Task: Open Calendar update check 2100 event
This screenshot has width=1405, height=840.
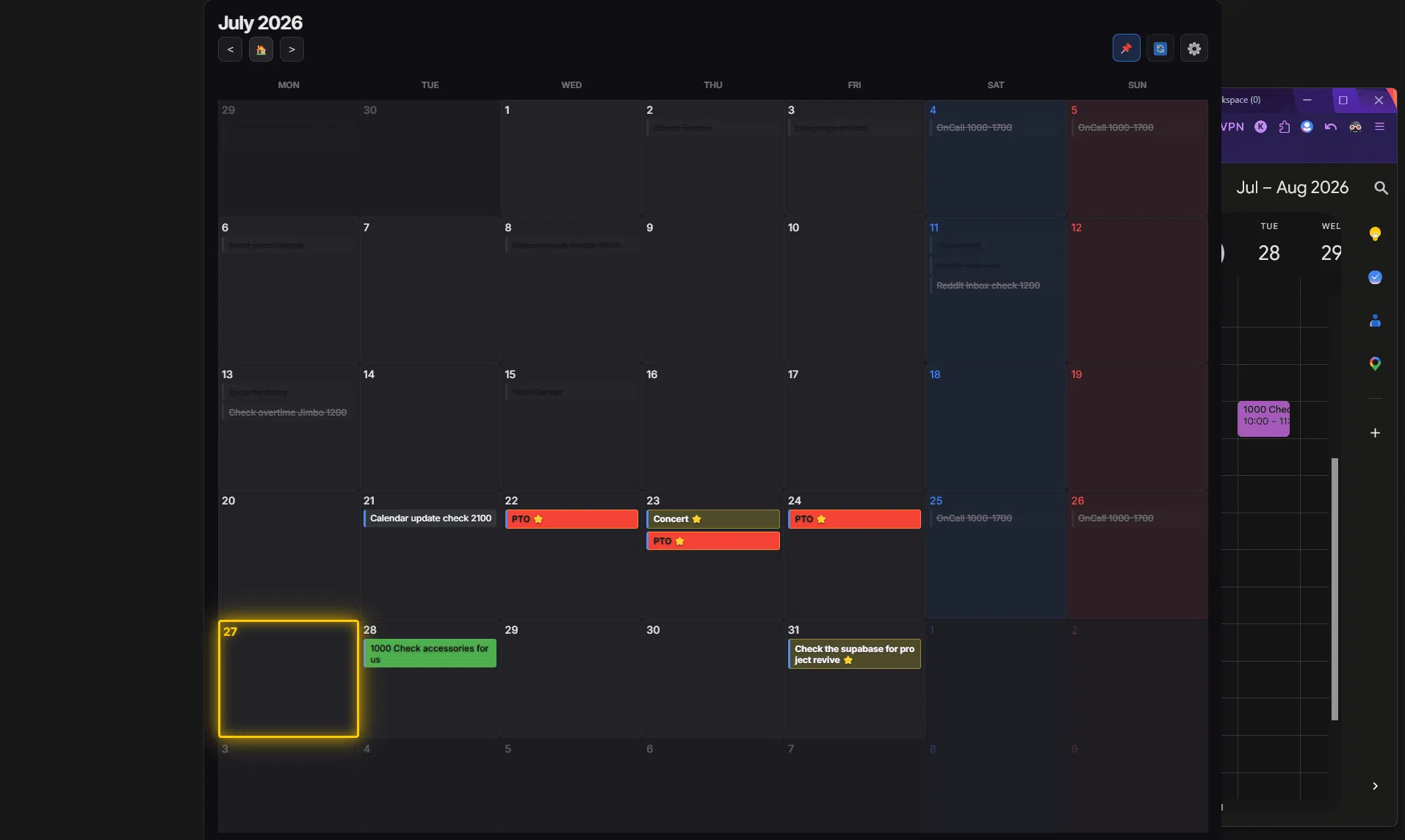Action: [430, 518]
